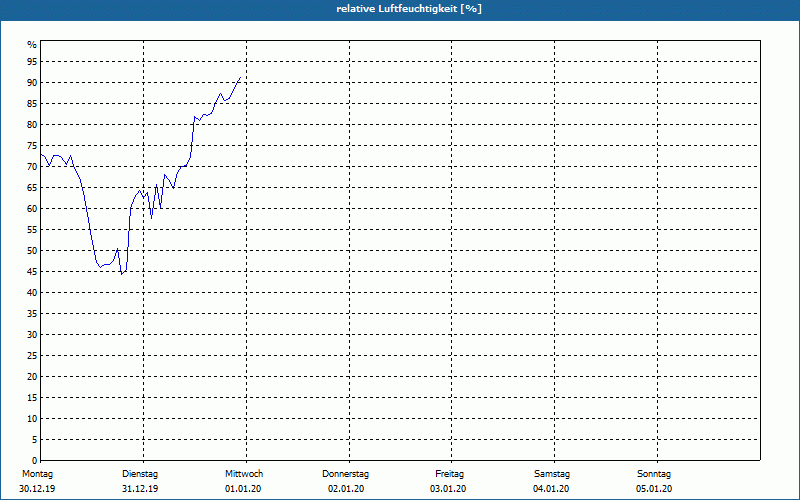Click the humidity curve's final peak near 91%
This screenshot has height=500, width=800.
tap(240, 78)
